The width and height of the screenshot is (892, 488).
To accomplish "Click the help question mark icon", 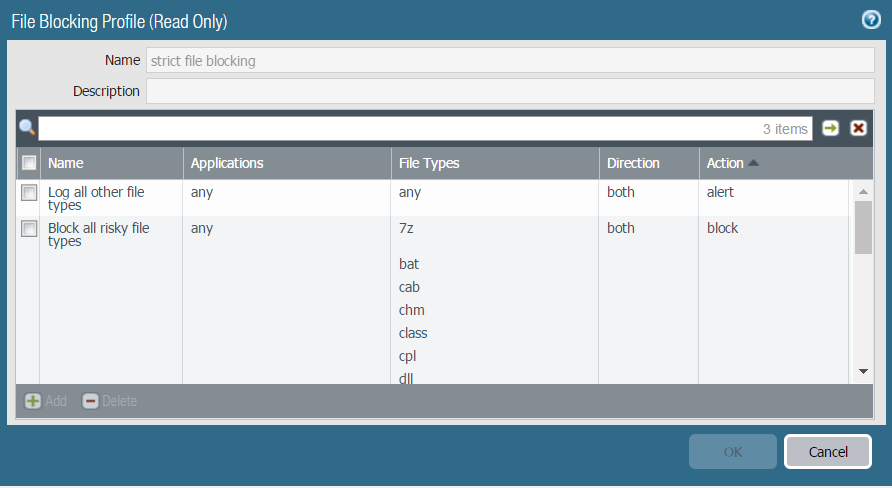I will pyautogui.click(x=870, y=20).
